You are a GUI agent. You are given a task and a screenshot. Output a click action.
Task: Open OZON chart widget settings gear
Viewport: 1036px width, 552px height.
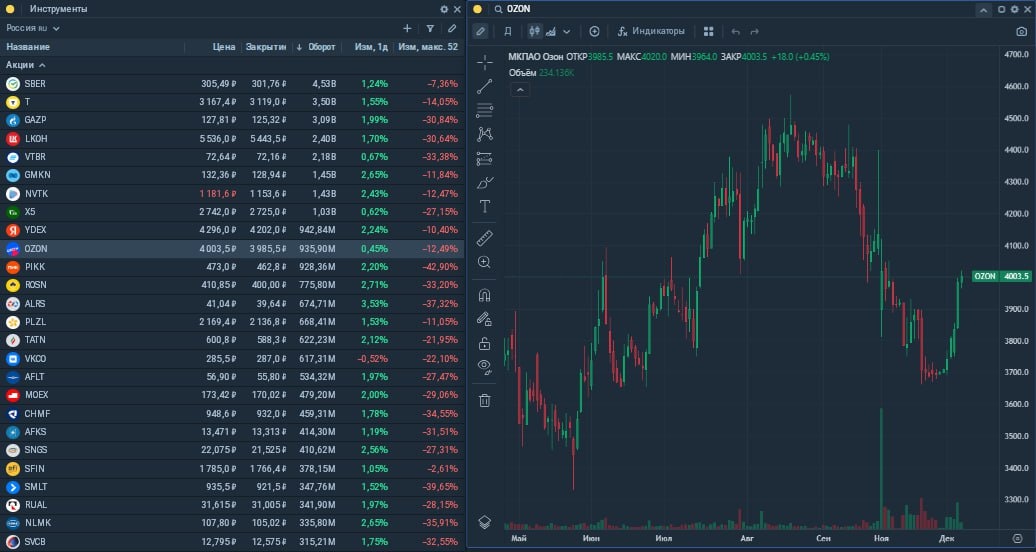(x=1015, y=9)
